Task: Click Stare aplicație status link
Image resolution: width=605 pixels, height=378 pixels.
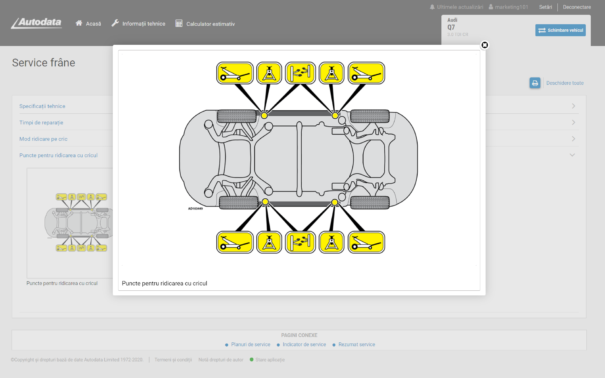Action: 270,359
